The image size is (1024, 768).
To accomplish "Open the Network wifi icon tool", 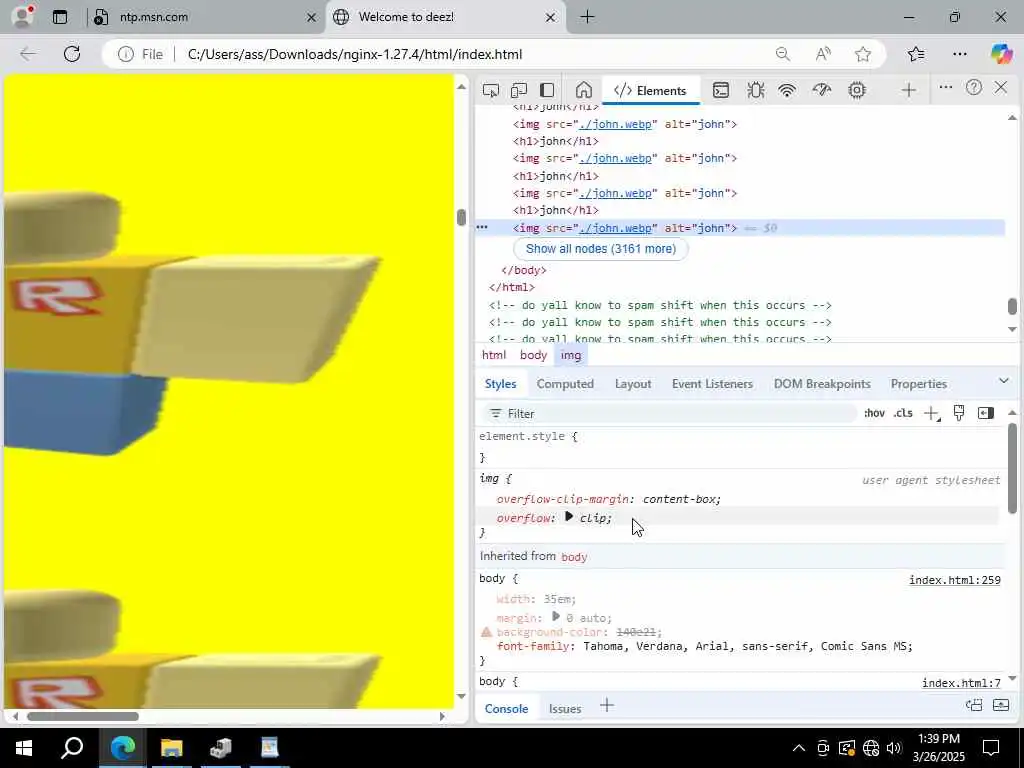I will (x=787, y=90).
